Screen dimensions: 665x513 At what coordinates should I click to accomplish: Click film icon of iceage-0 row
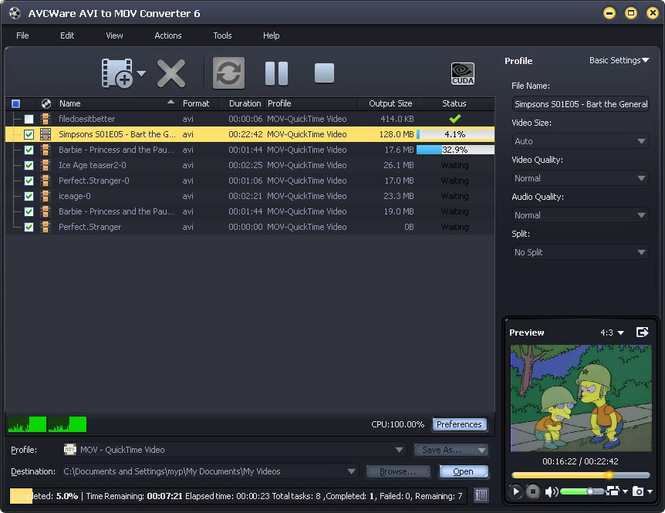tap(45, 196)
